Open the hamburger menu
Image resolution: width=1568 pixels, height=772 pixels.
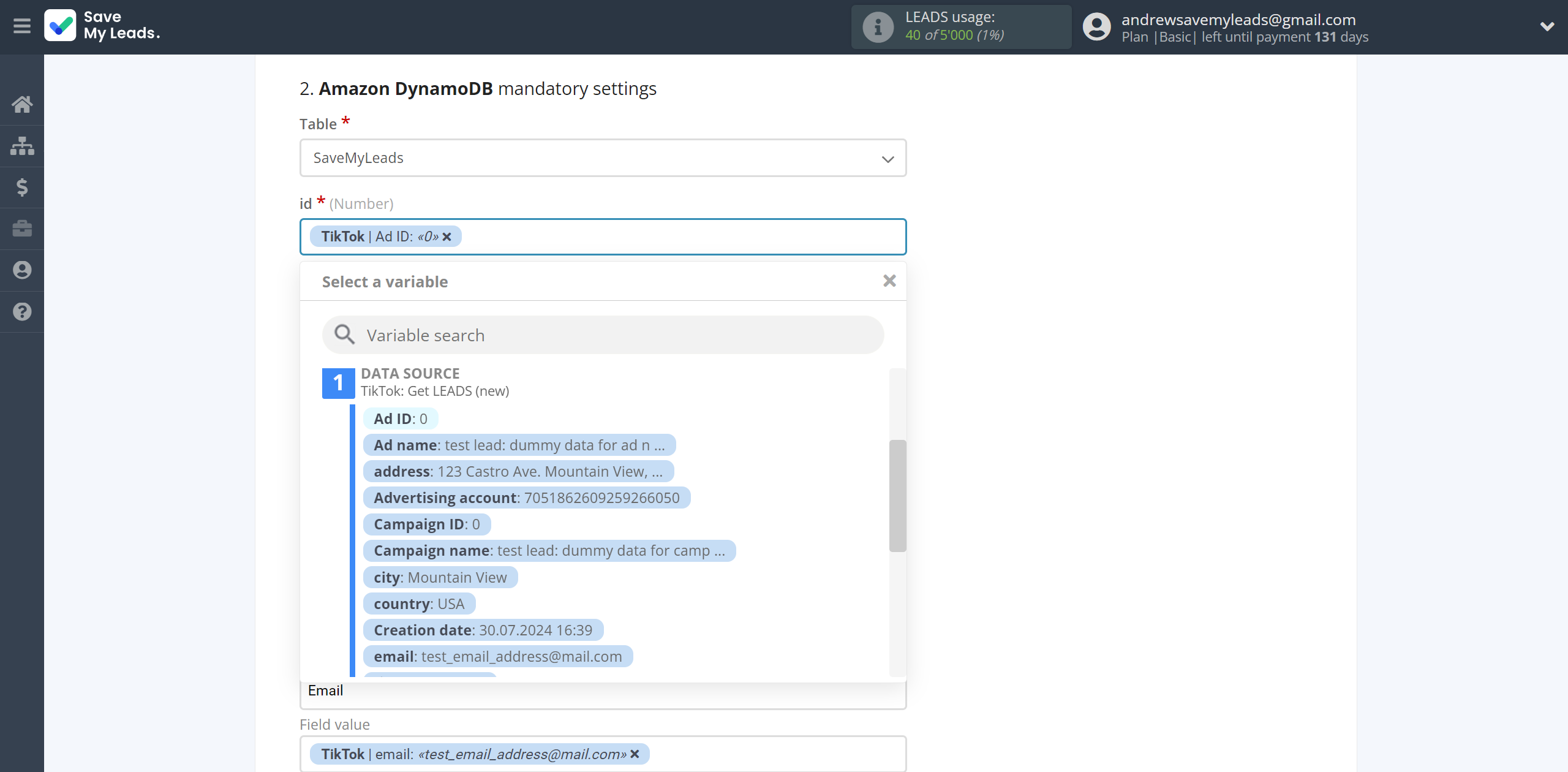point(22,26)
